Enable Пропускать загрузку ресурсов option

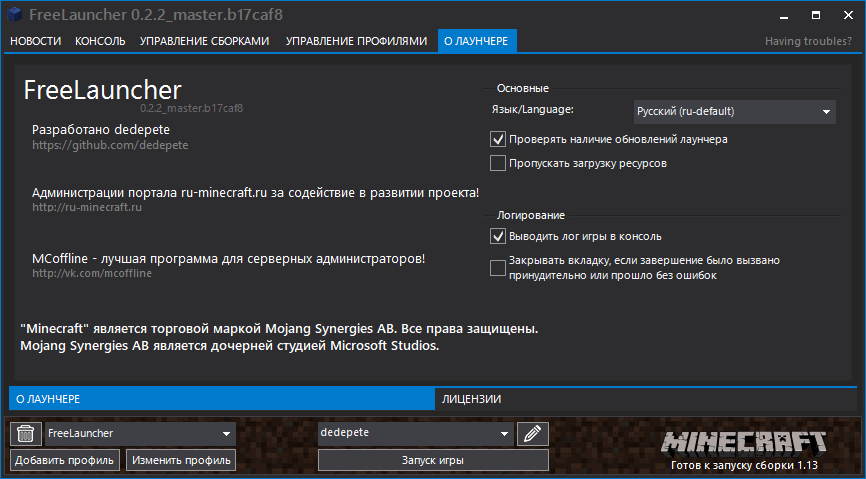[498, 162]
